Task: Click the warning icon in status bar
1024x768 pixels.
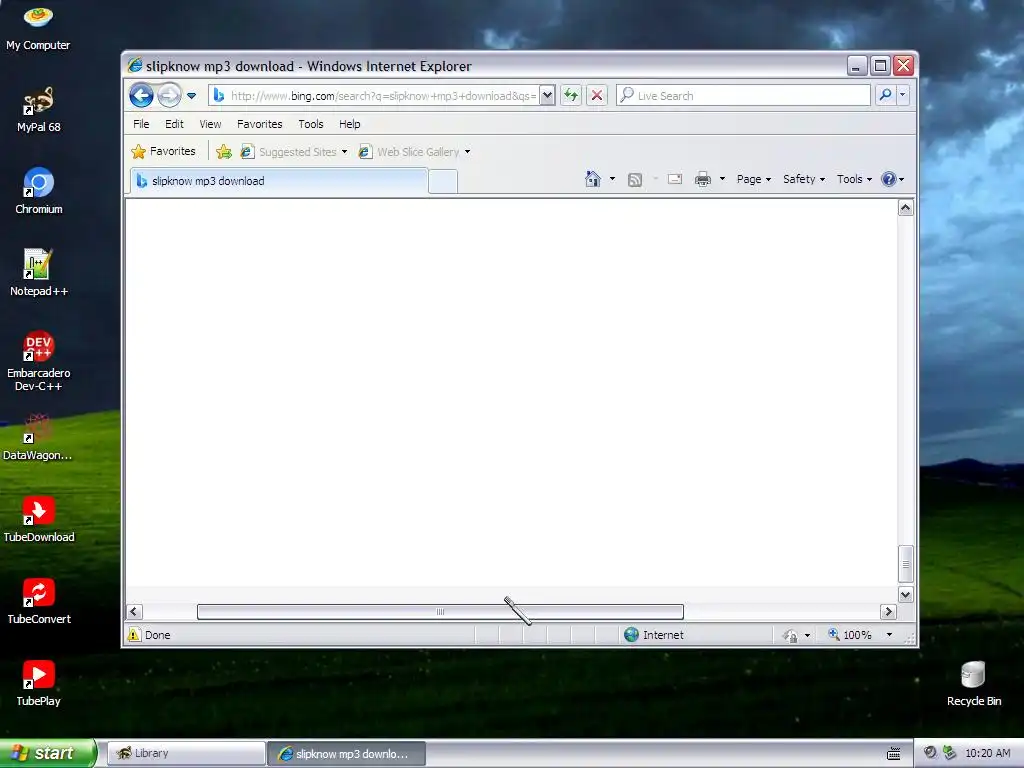Action: tap(134, 635)
